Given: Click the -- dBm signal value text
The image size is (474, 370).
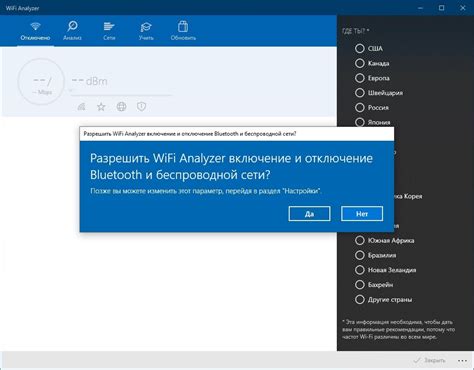Looking at the screenshot, I should coord(89,81).
